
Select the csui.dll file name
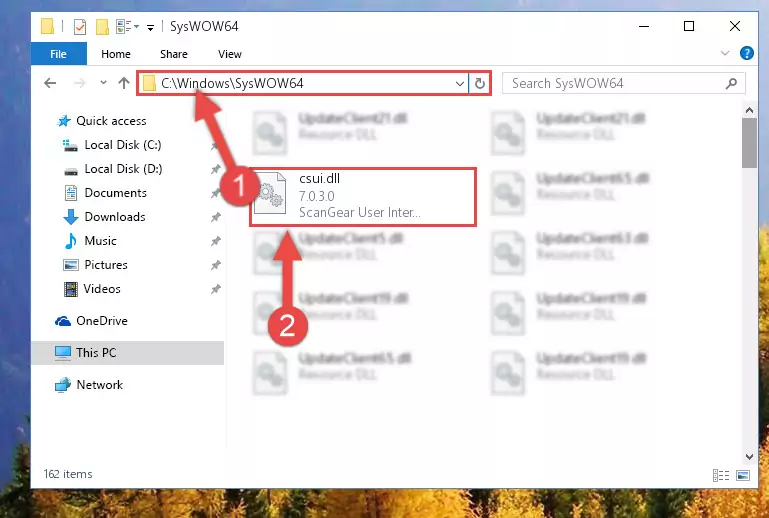pyautogui.click(x=319, y=179)
